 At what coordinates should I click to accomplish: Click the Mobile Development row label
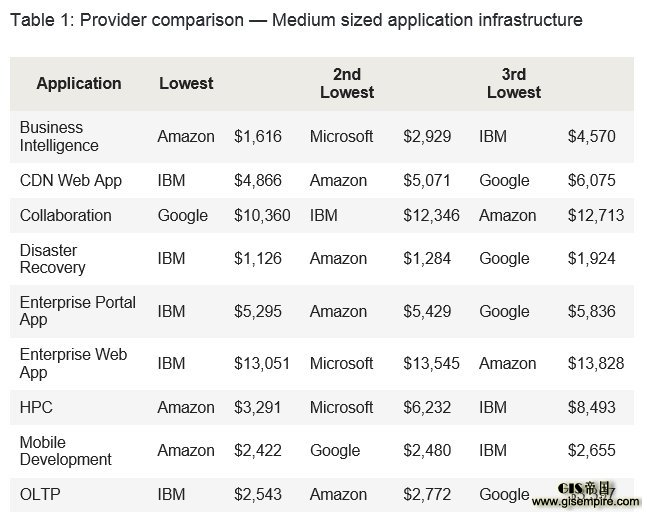pos(66,451)
